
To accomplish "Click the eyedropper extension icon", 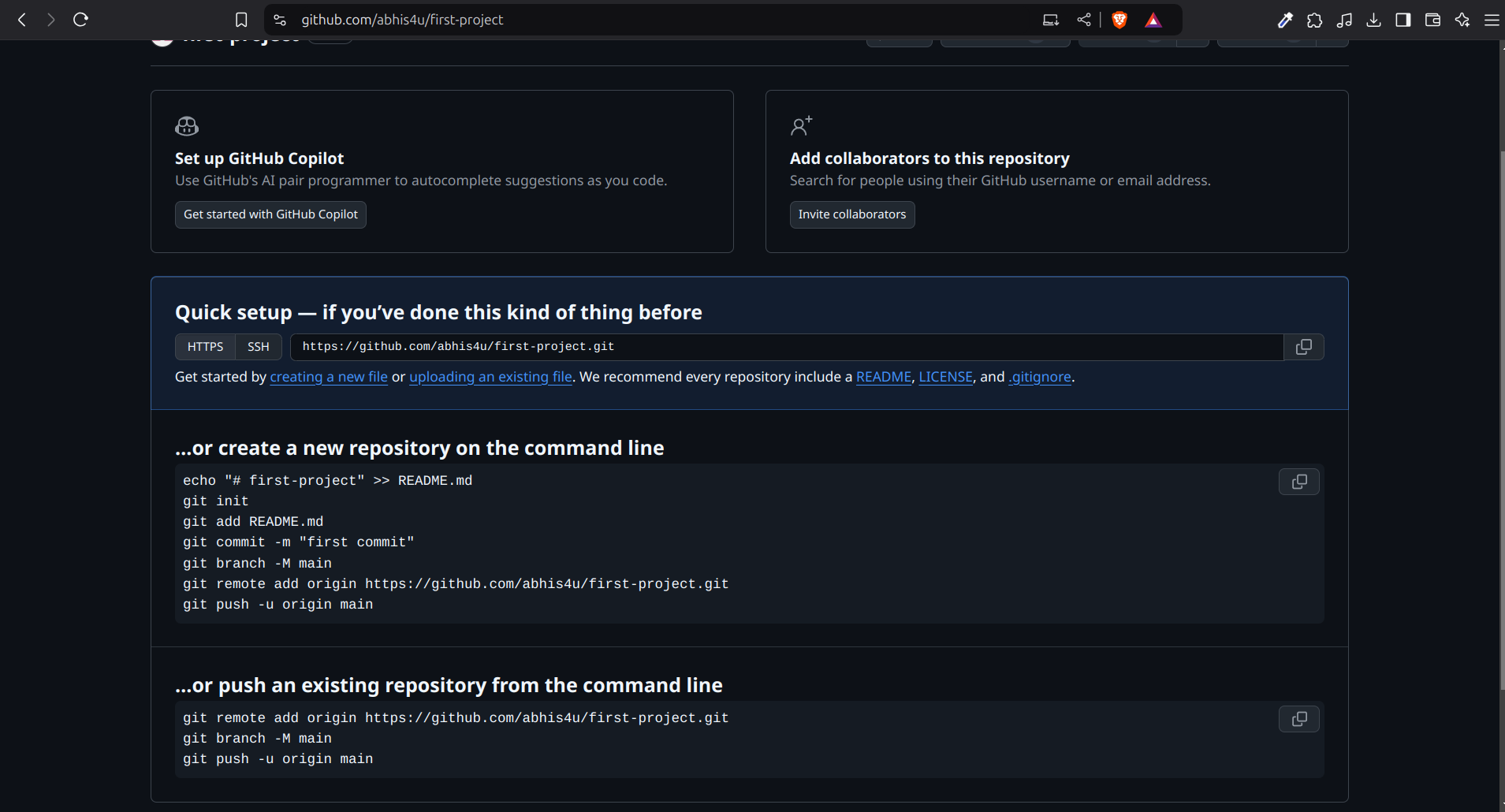I will pos(1285,20).
